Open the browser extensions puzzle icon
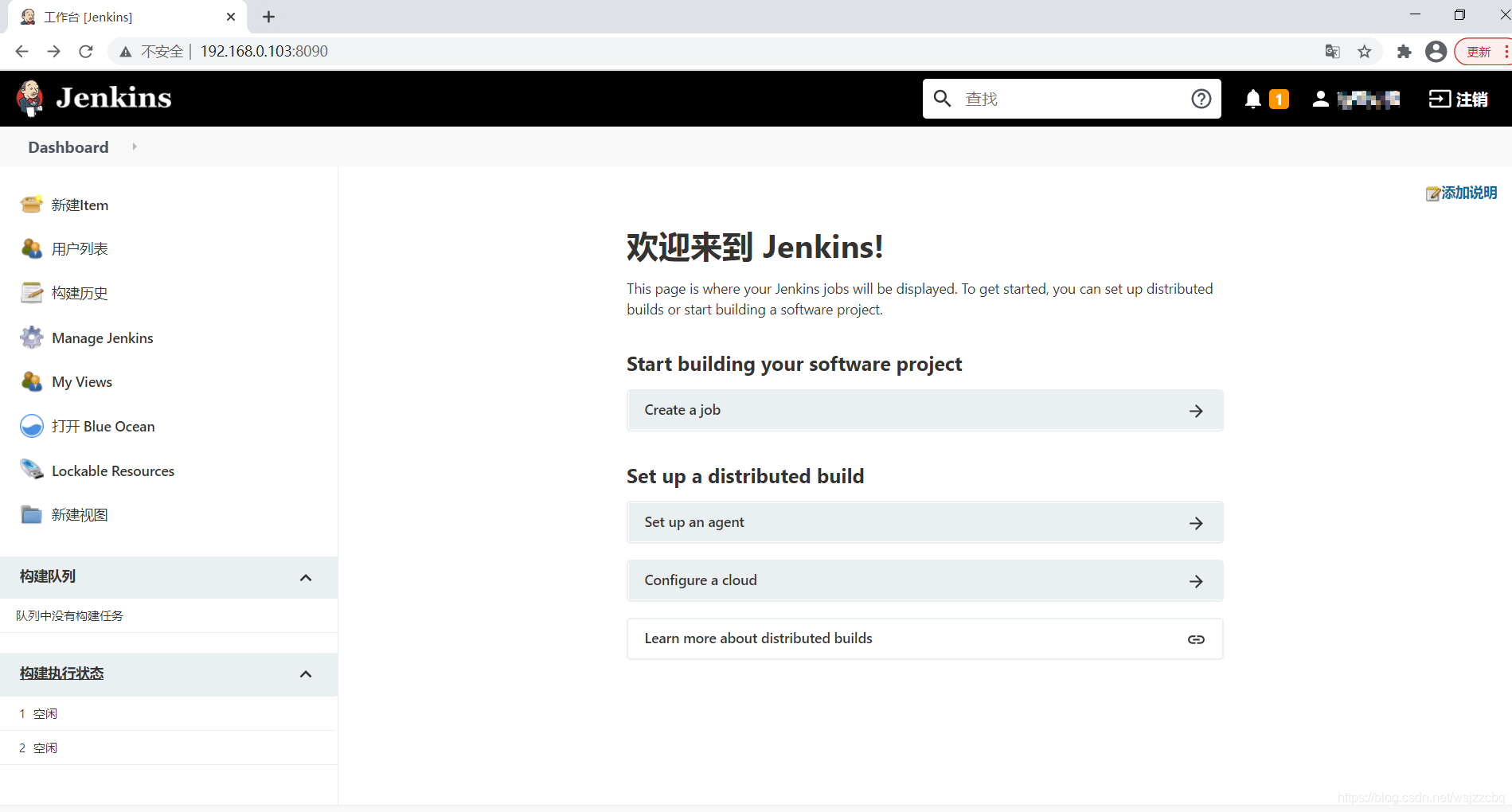This screenshot has width=1512, height=812. [1404, 52]
